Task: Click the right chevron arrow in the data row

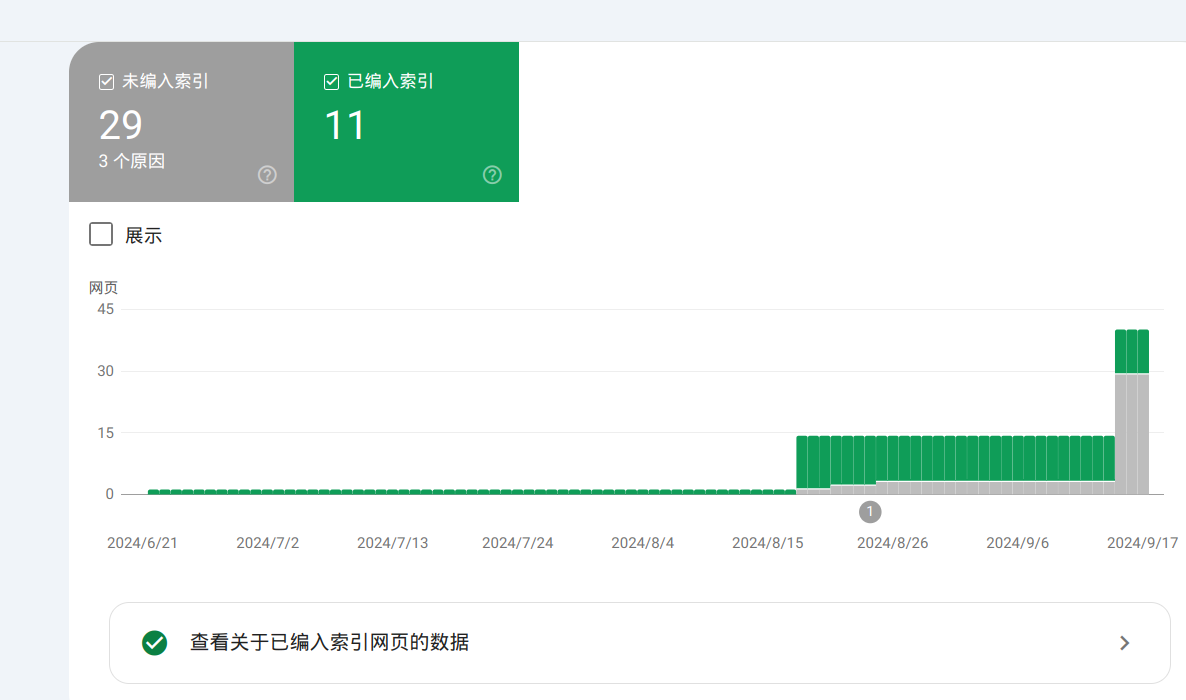Action: (1125, 643)
